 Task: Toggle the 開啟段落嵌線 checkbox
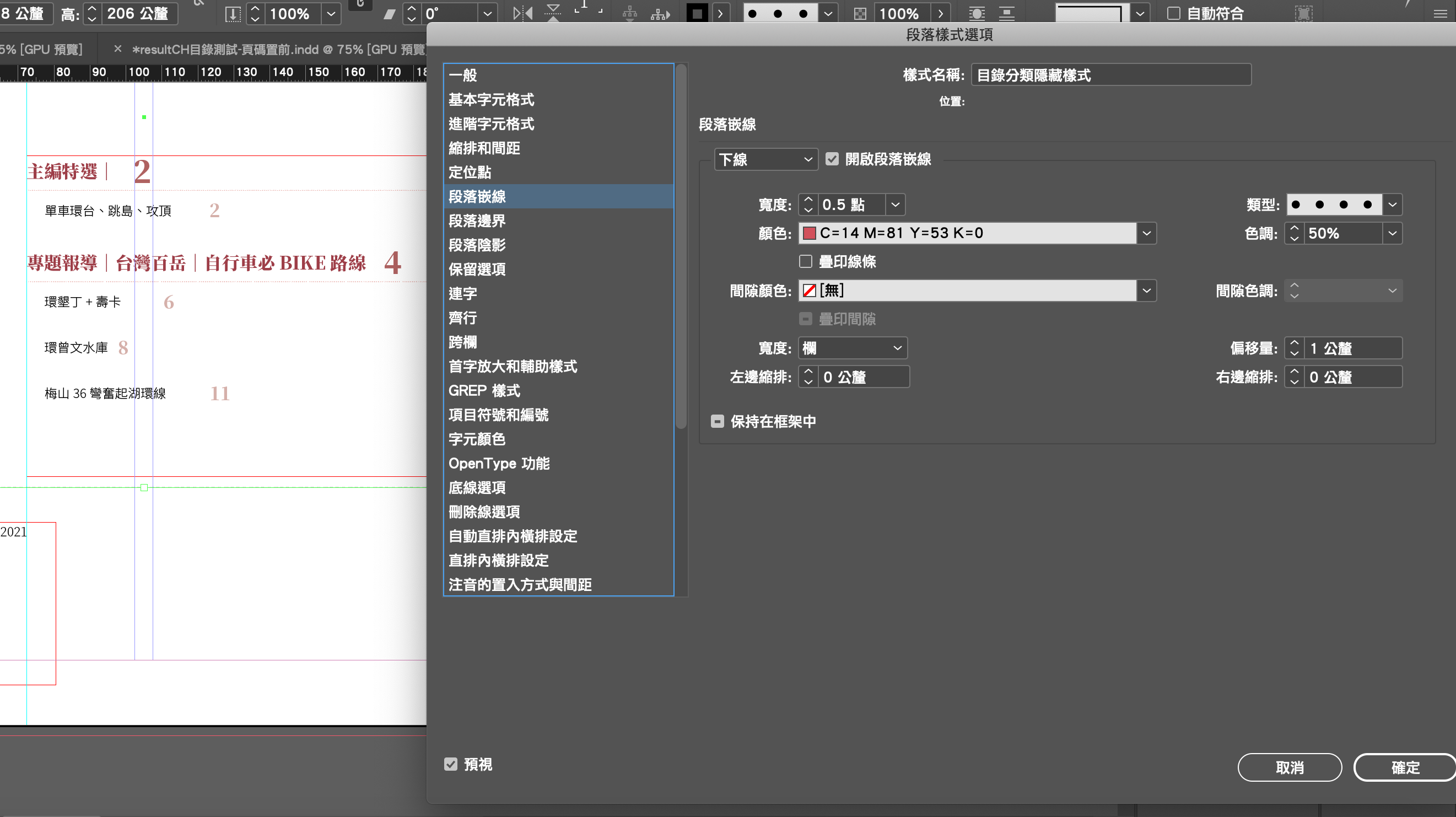(x=832, y=159)
